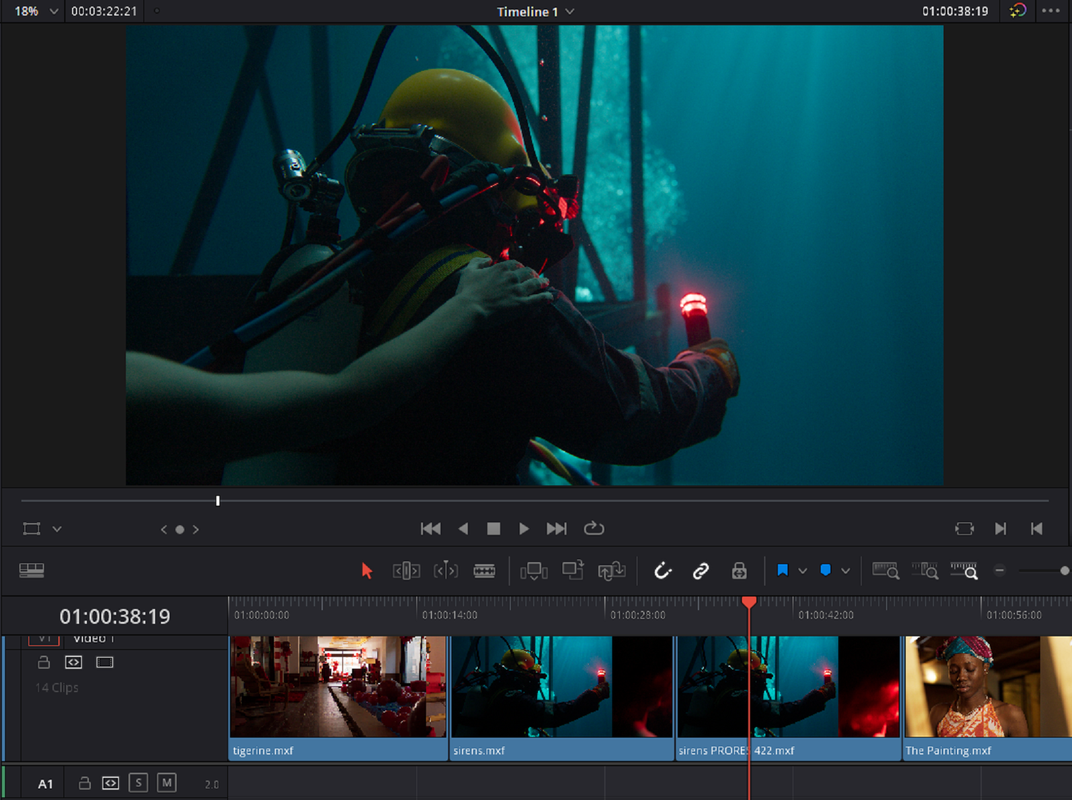Toggle linked selection chain icon

tap(701, 571)
